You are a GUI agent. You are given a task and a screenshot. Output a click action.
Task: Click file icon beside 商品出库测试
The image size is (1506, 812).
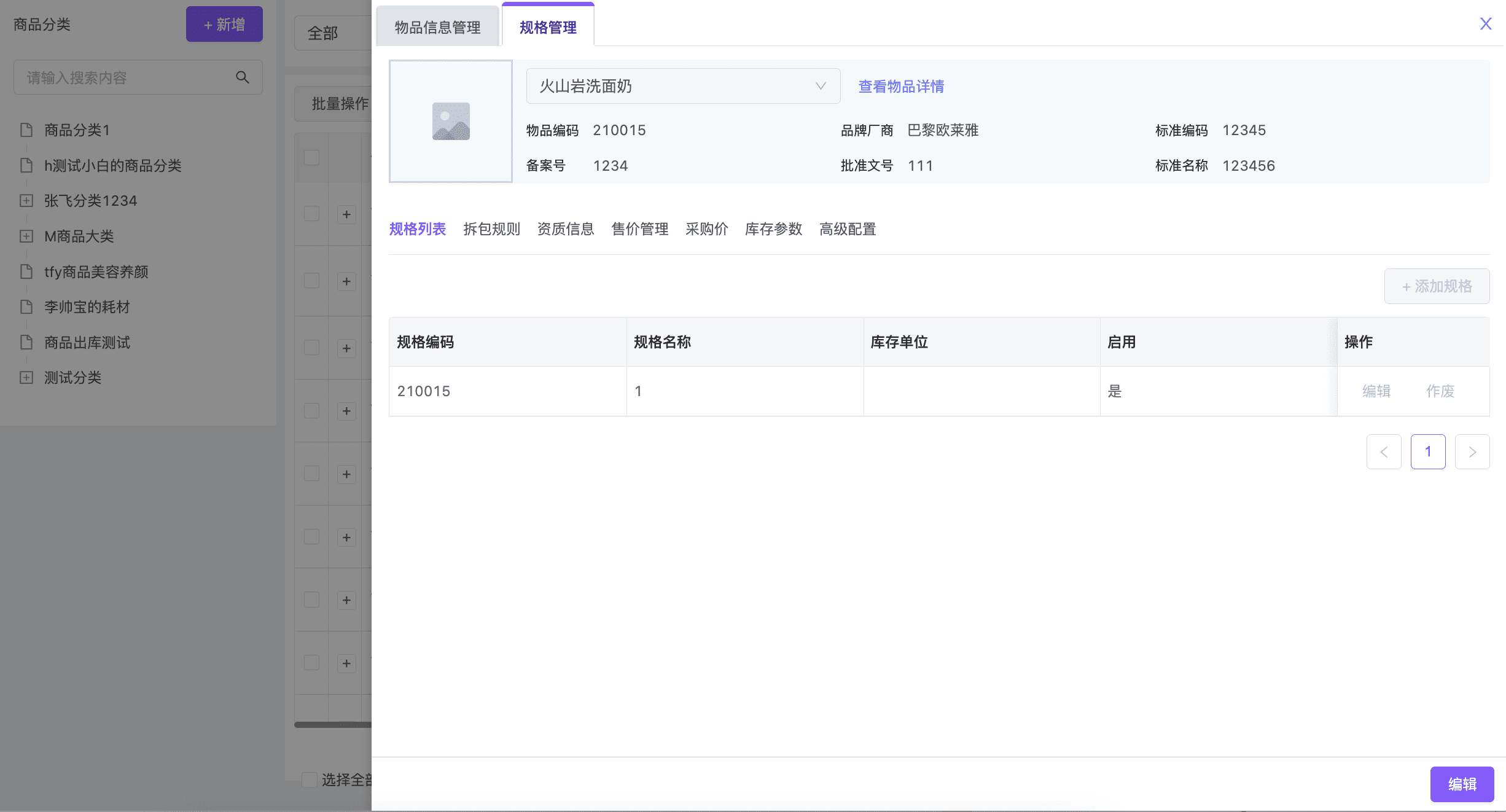26,342
